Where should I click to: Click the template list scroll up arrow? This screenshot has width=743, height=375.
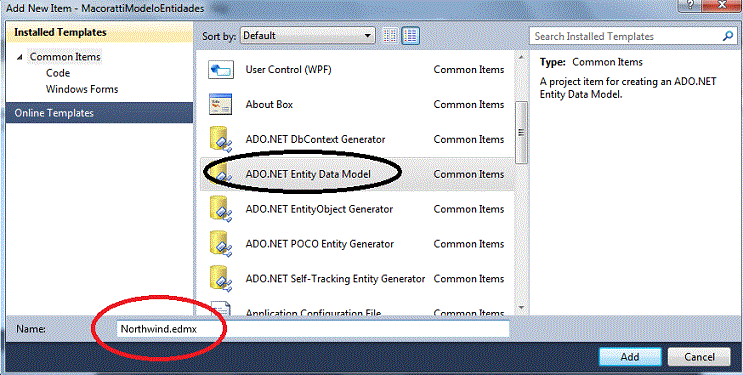[521, 58]
